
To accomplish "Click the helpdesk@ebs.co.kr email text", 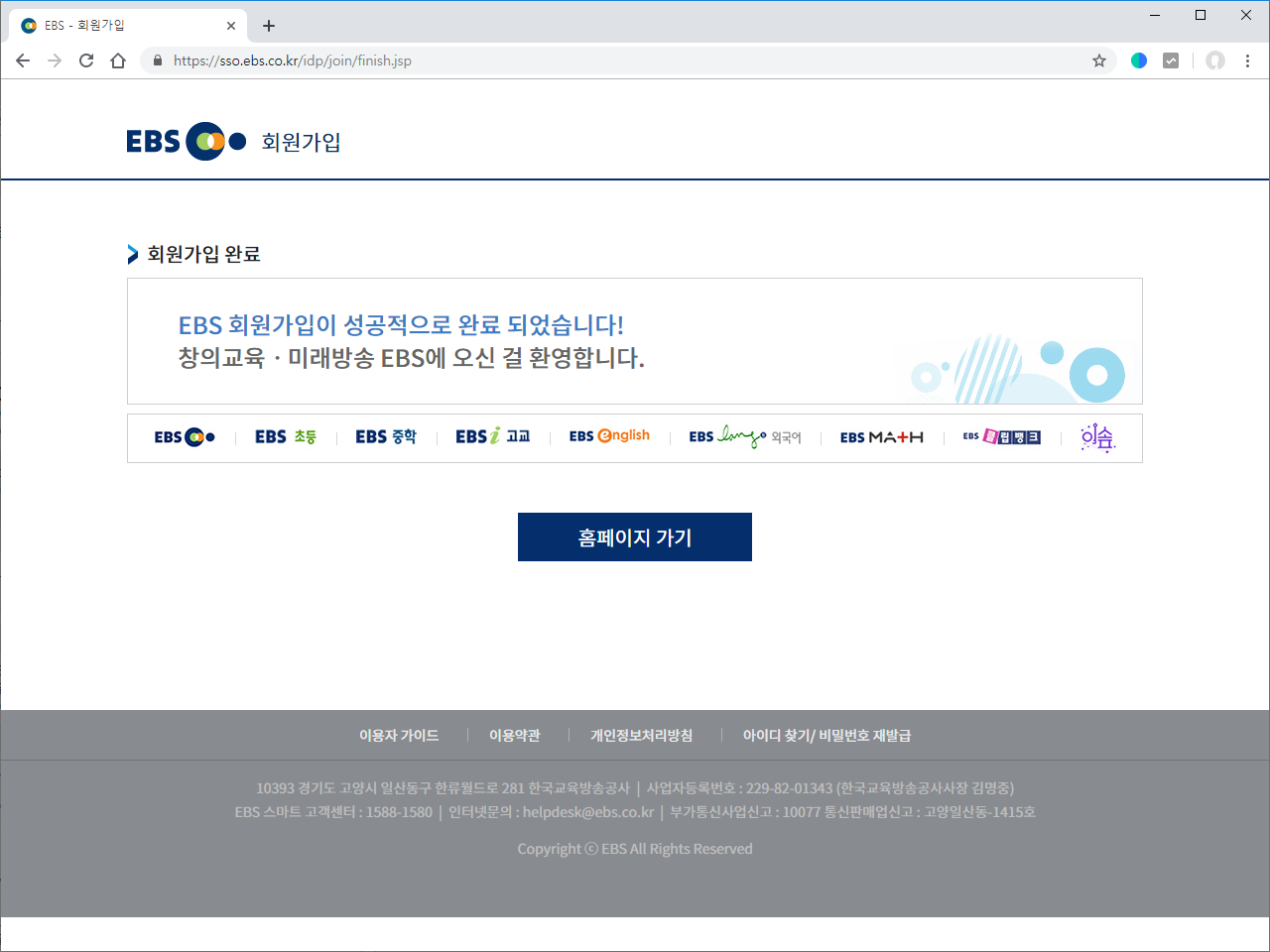I will click(x=588, y=812).
